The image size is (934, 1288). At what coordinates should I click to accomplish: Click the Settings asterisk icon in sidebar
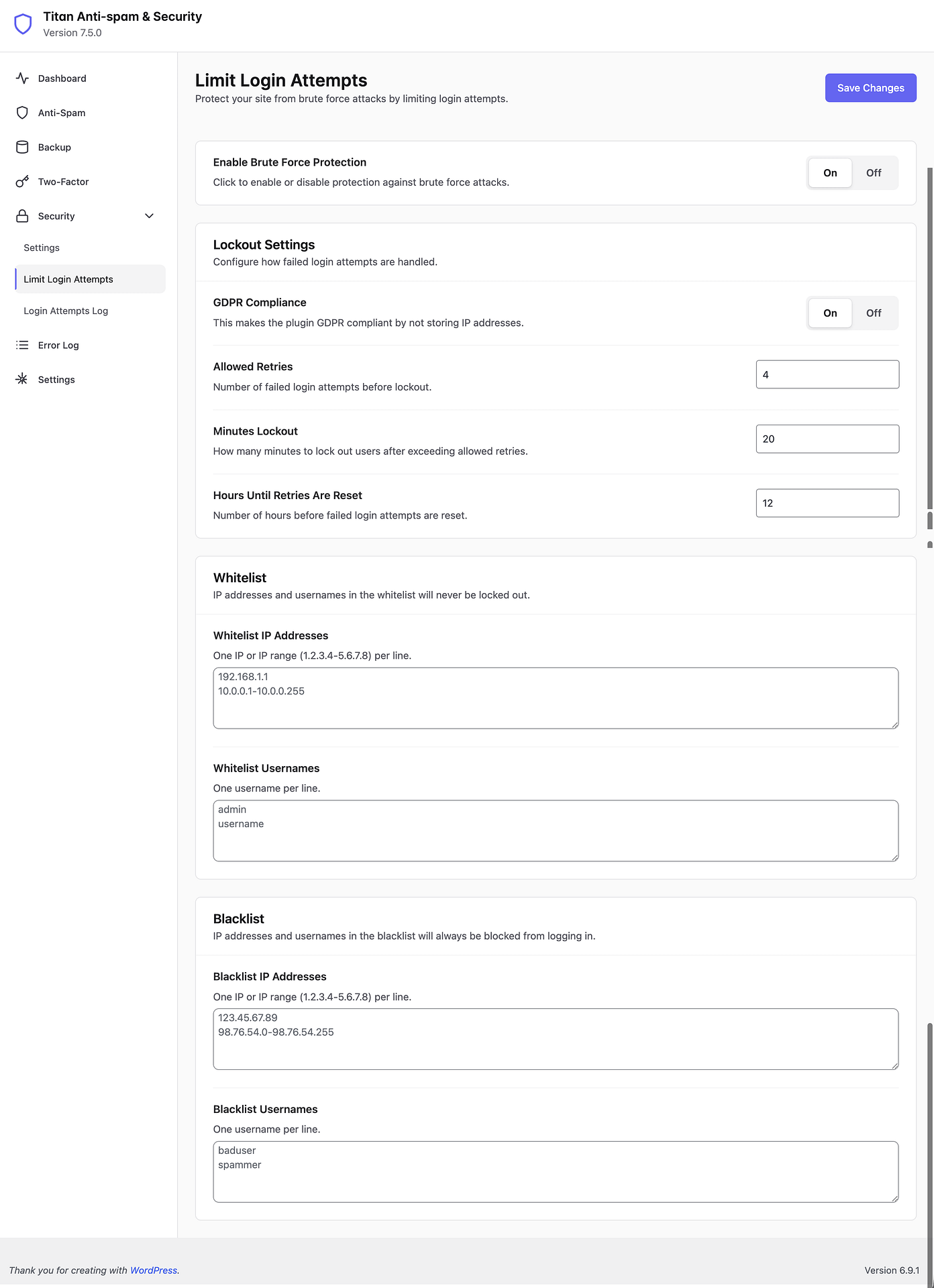(x=22, y=380)
